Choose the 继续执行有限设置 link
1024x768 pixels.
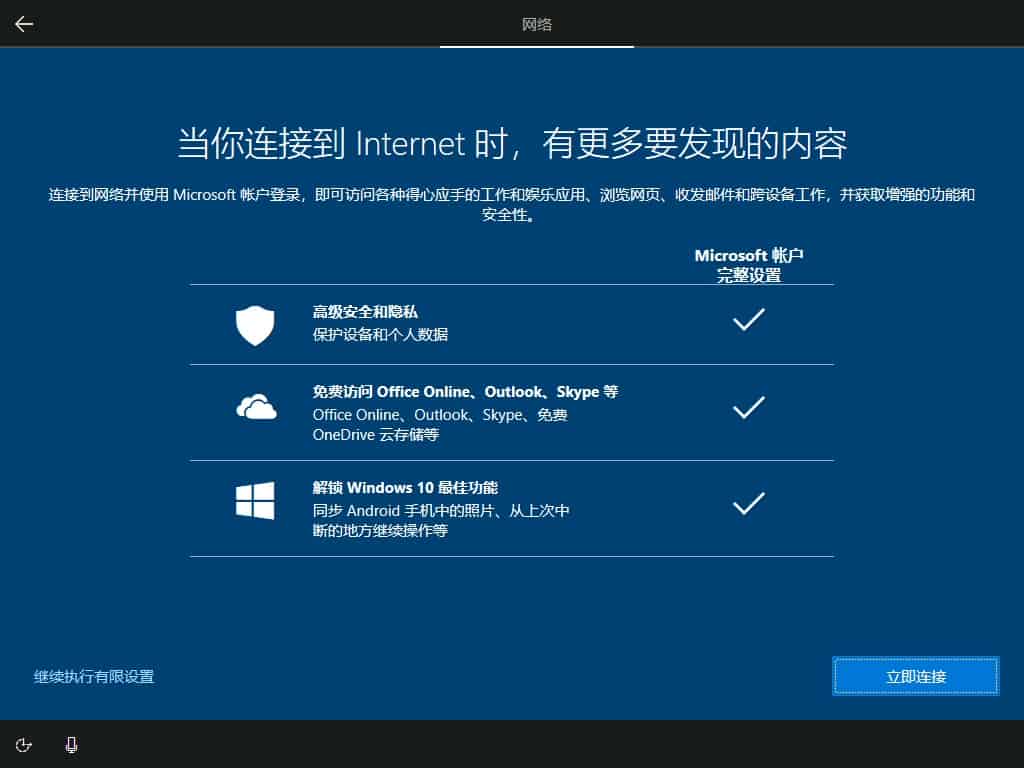tap(94, 677)
